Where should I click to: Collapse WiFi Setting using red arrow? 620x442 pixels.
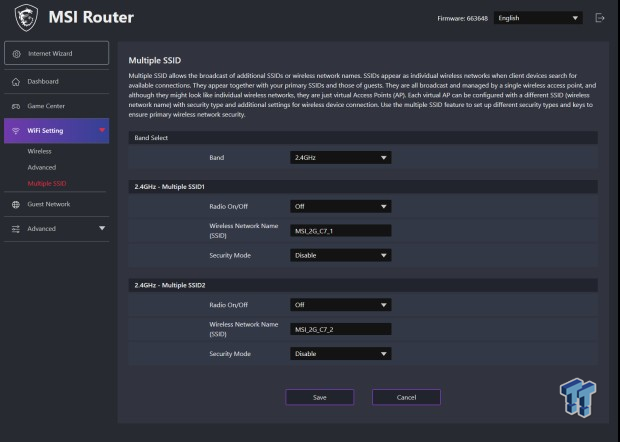(102, 130)
